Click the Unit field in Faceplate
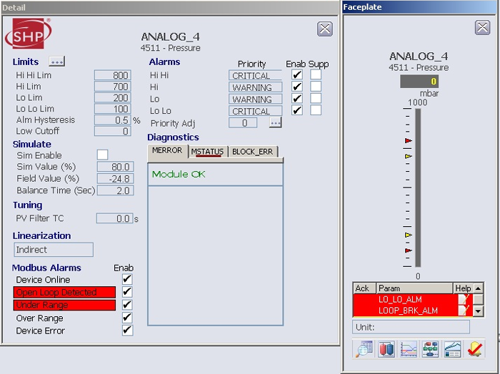Image resolution: width=500 pixels, height=374 pixels. [x=411, y=327]
